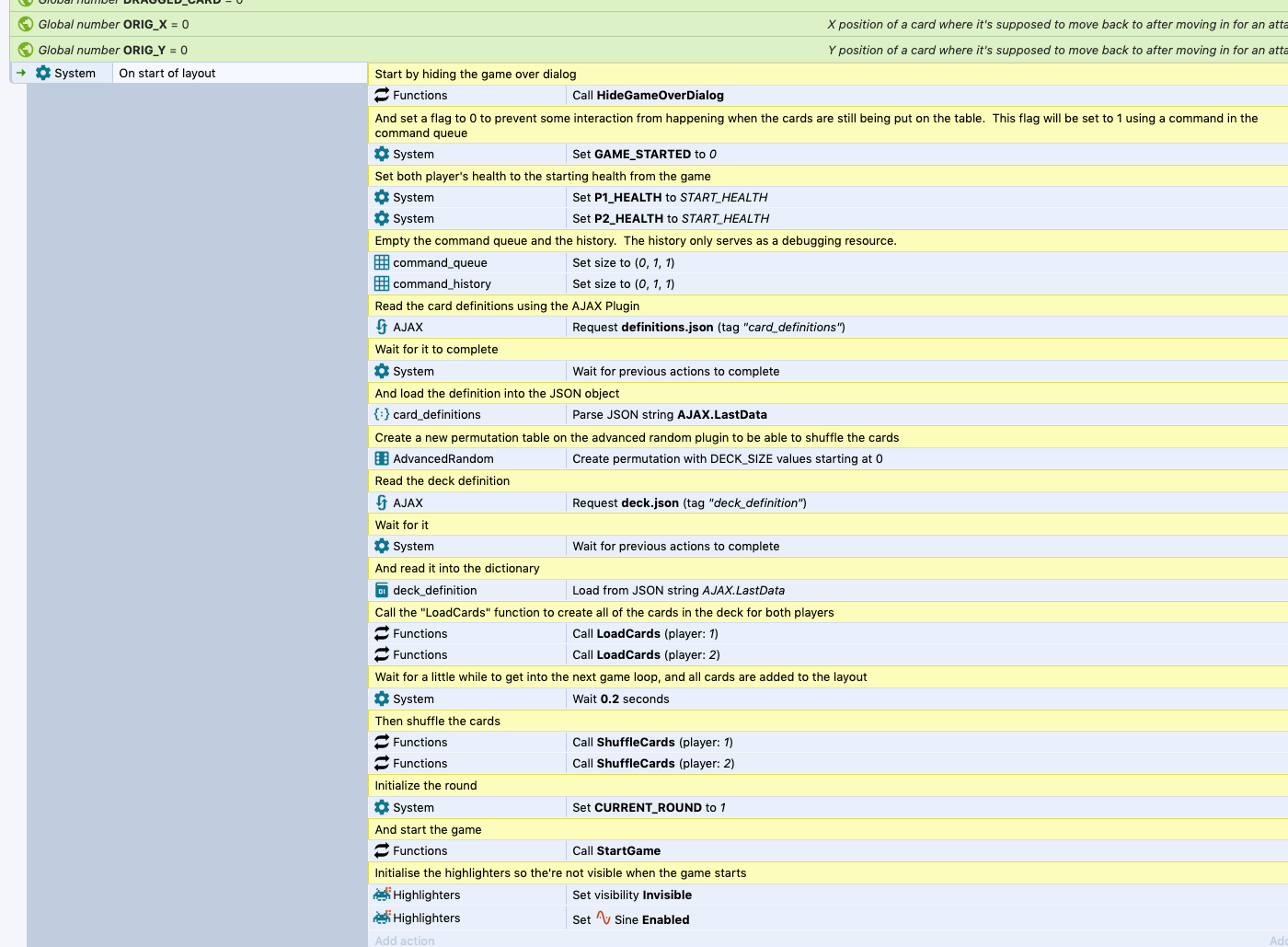Select the 'Set CURRENT_ROUND to 1' action

point(649,807)
